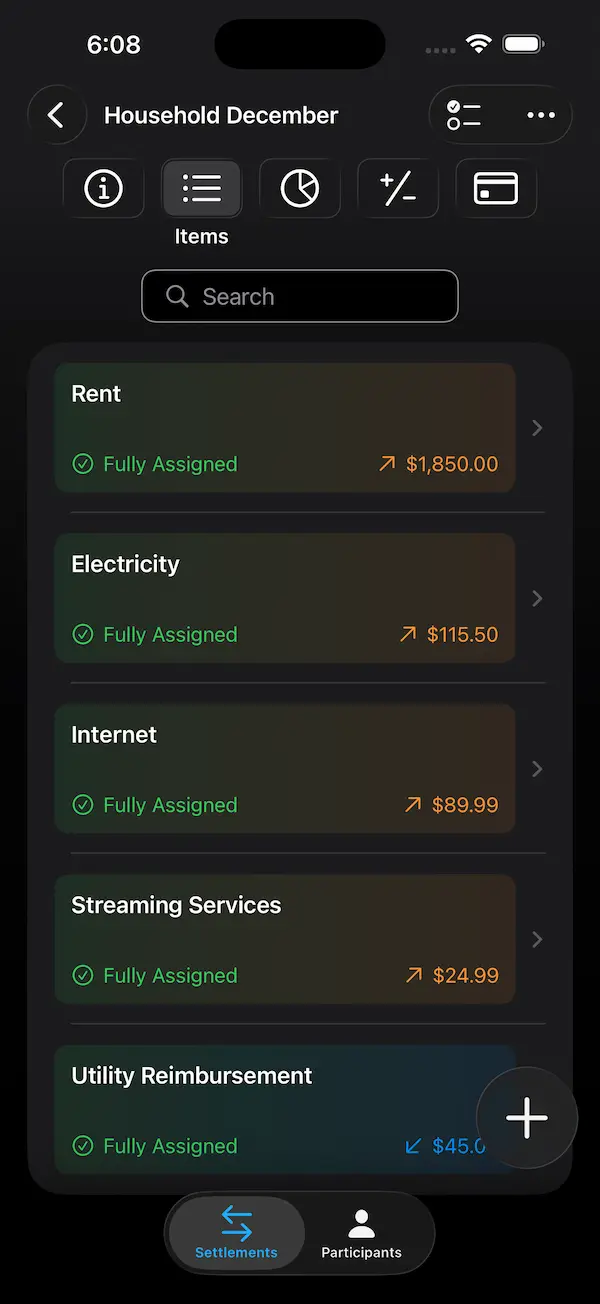
Task: Open the ellipsis overflow menu
Action: pos(541,115)
